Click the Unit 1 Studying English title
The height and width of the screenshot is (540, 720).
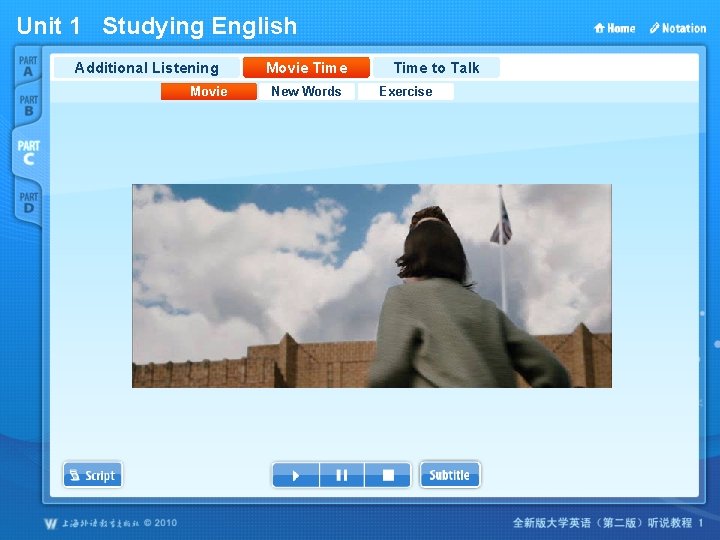(x=157, y=26)
